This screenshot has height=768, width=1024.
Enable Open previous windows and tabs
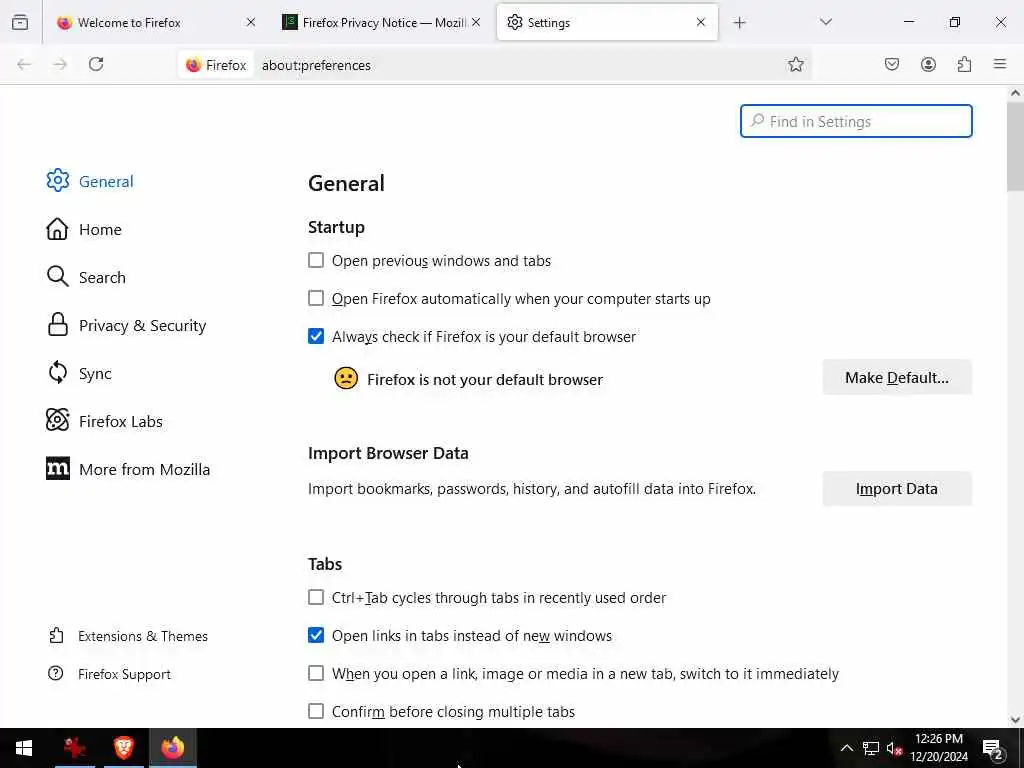pos(316,261)
